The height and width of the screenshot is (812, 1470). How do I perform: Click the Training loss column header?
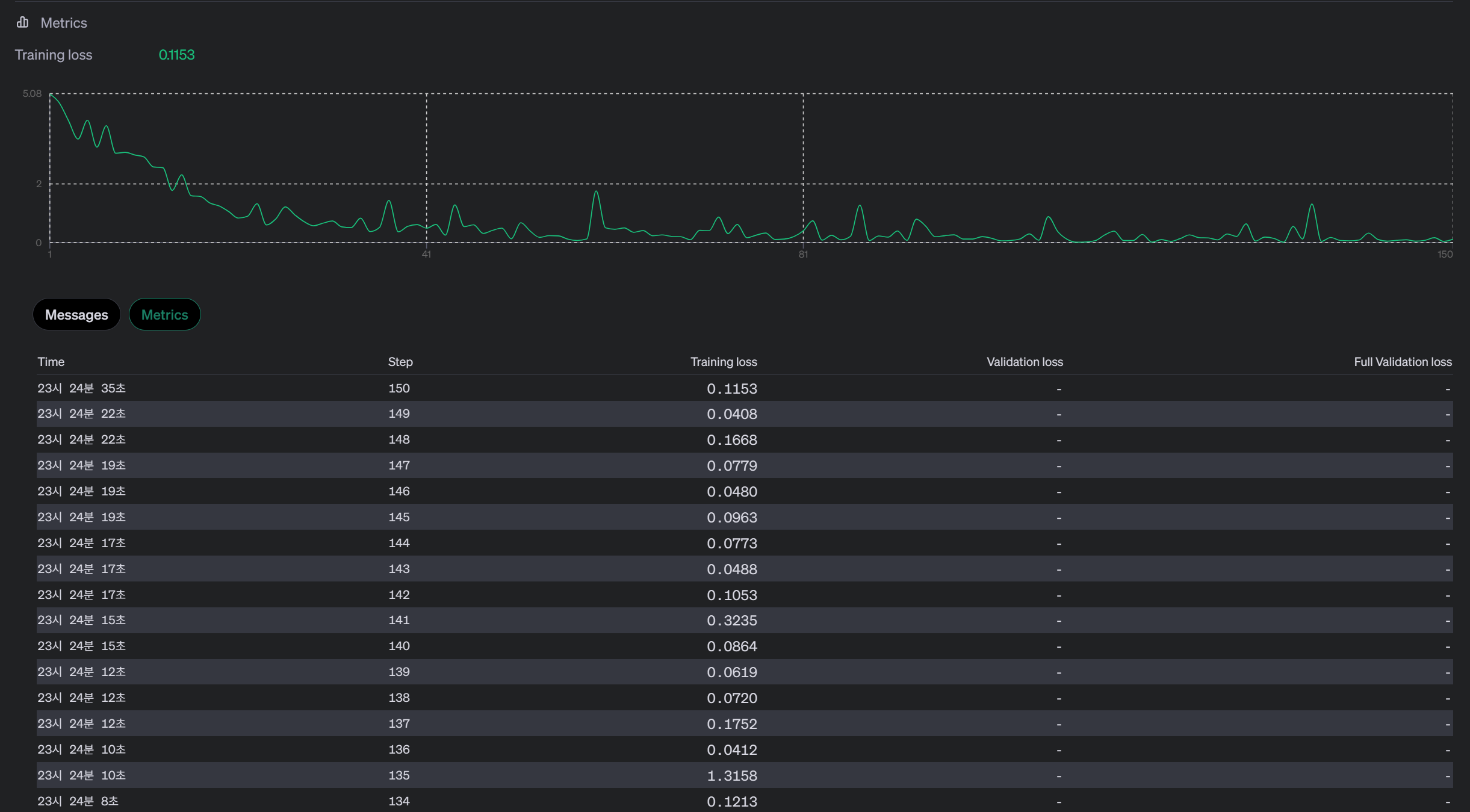pos(723,362)
